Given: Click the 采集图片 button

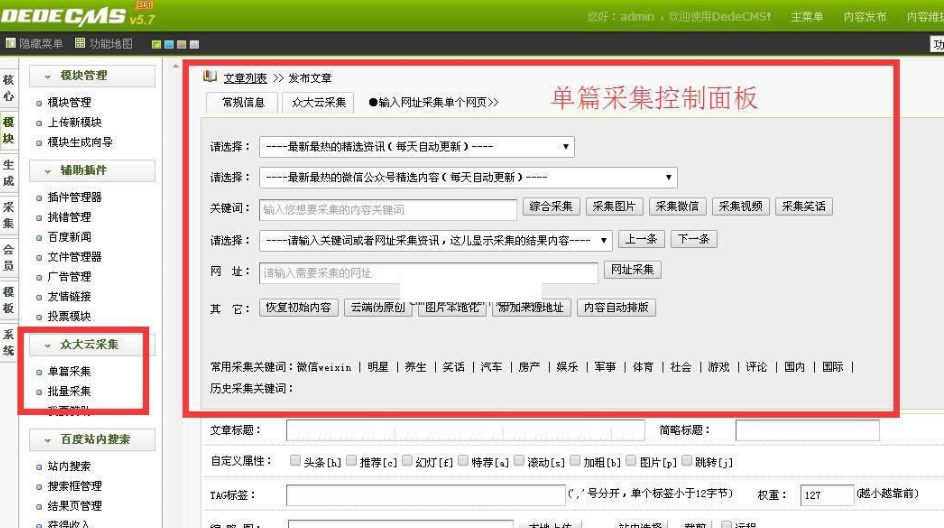Looking at the screenshot, I should click(x=614, y=207).
